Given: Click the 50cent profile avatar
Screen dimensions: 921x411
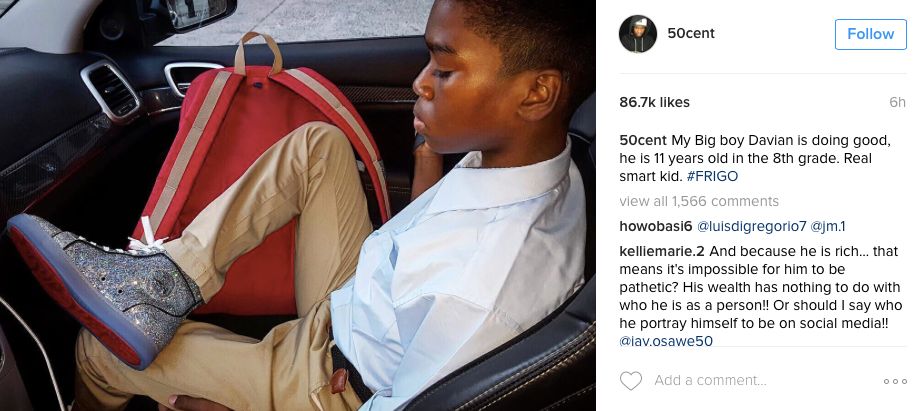Looking at the screenshot, I should pos(637,34).
